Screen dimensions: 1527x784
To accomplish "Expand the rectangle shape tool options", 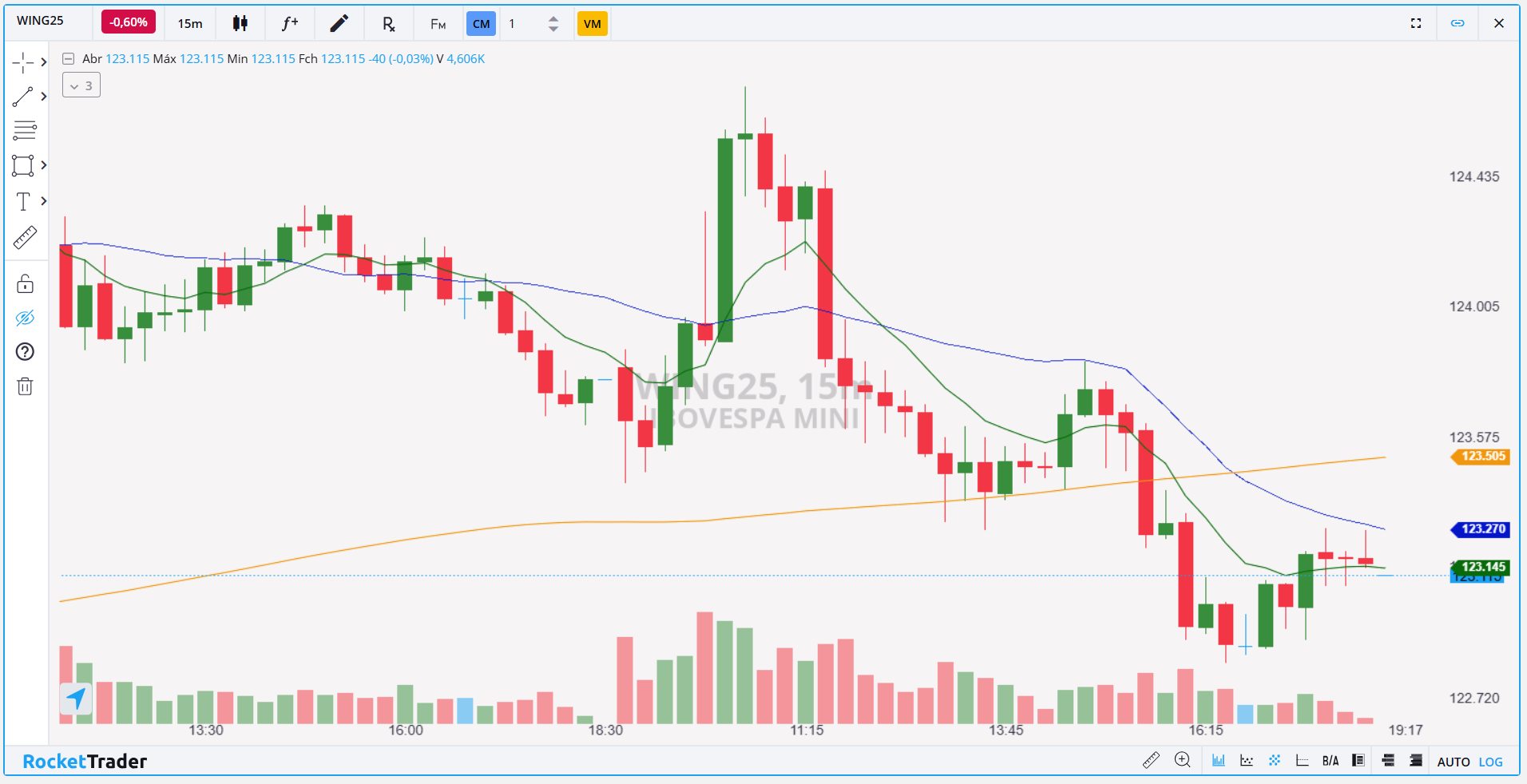I will coord(44,165).
